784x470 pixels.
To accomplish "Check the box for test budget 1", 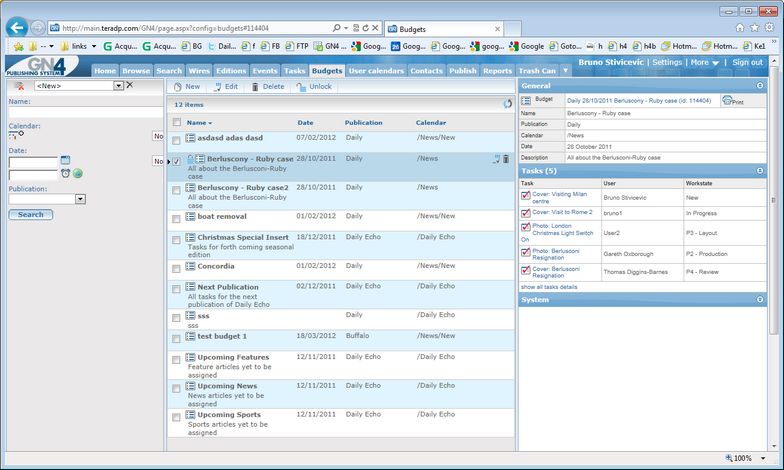I will (176, 339).
